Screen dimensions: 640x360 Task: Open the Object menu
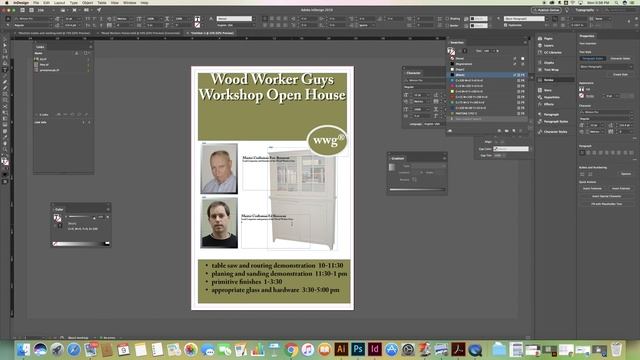point(87,2)
